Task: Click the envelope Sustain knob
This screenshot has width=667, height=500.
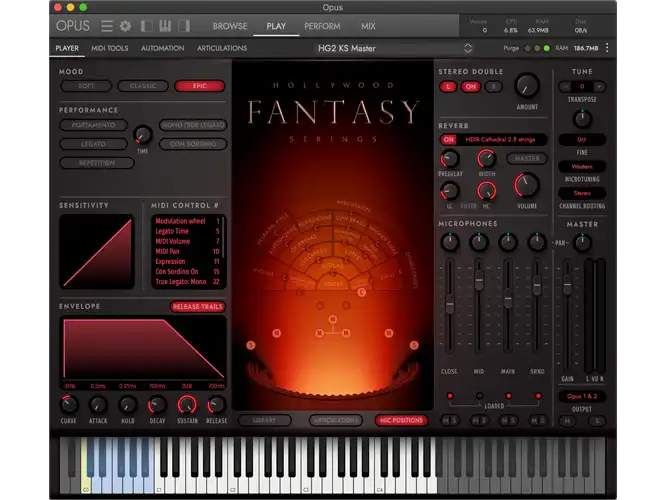Action: click(187, 405)
